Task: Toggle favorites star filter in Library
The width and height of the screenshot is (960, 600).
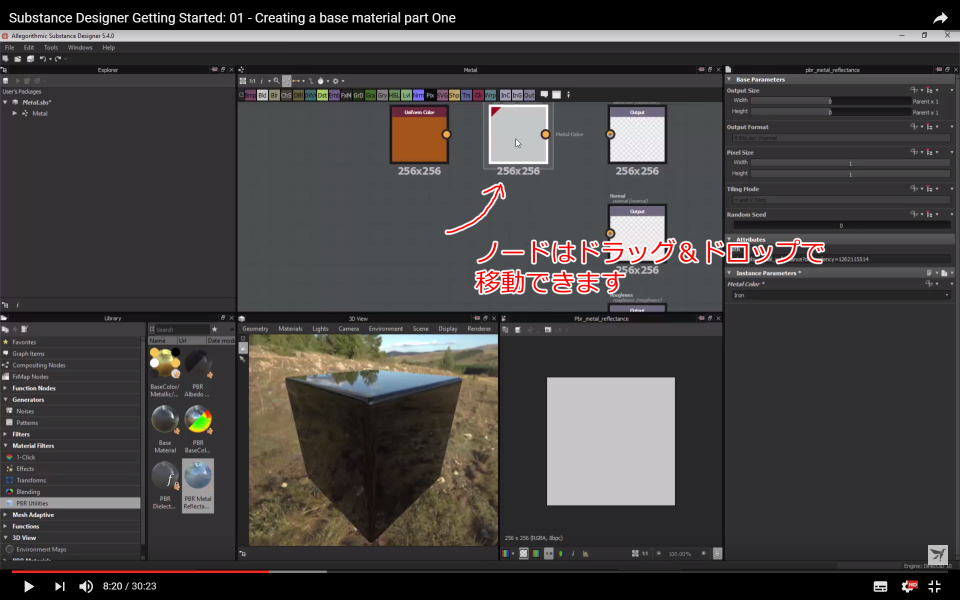Action: tap(214, 329)
